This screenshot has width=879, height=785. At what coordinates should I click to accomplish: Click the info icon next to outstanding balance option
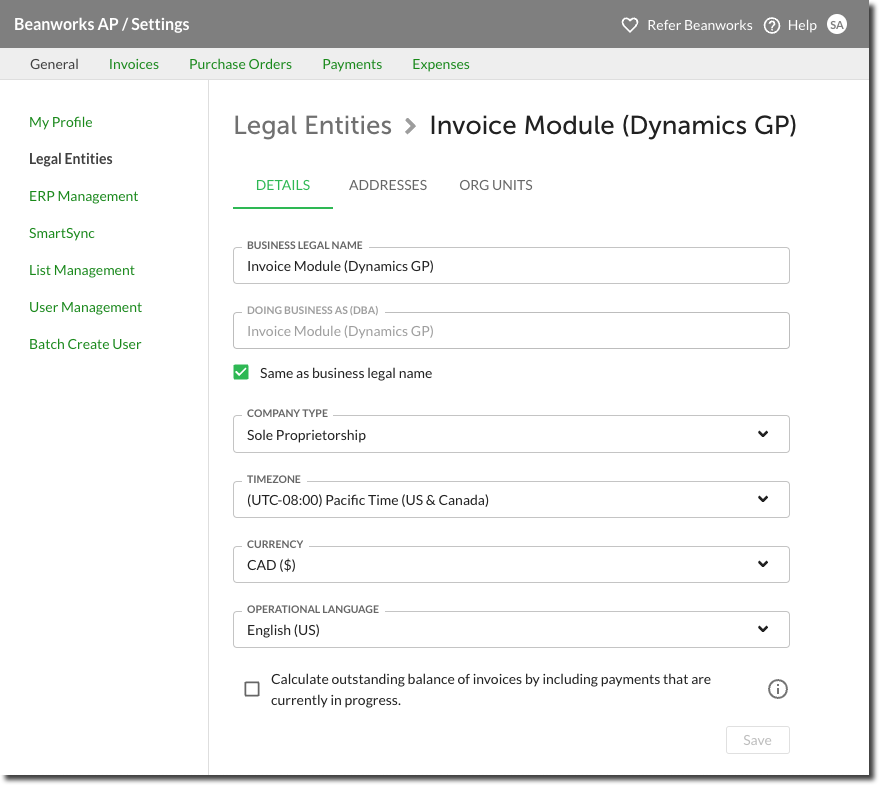[x=778, y=689]
